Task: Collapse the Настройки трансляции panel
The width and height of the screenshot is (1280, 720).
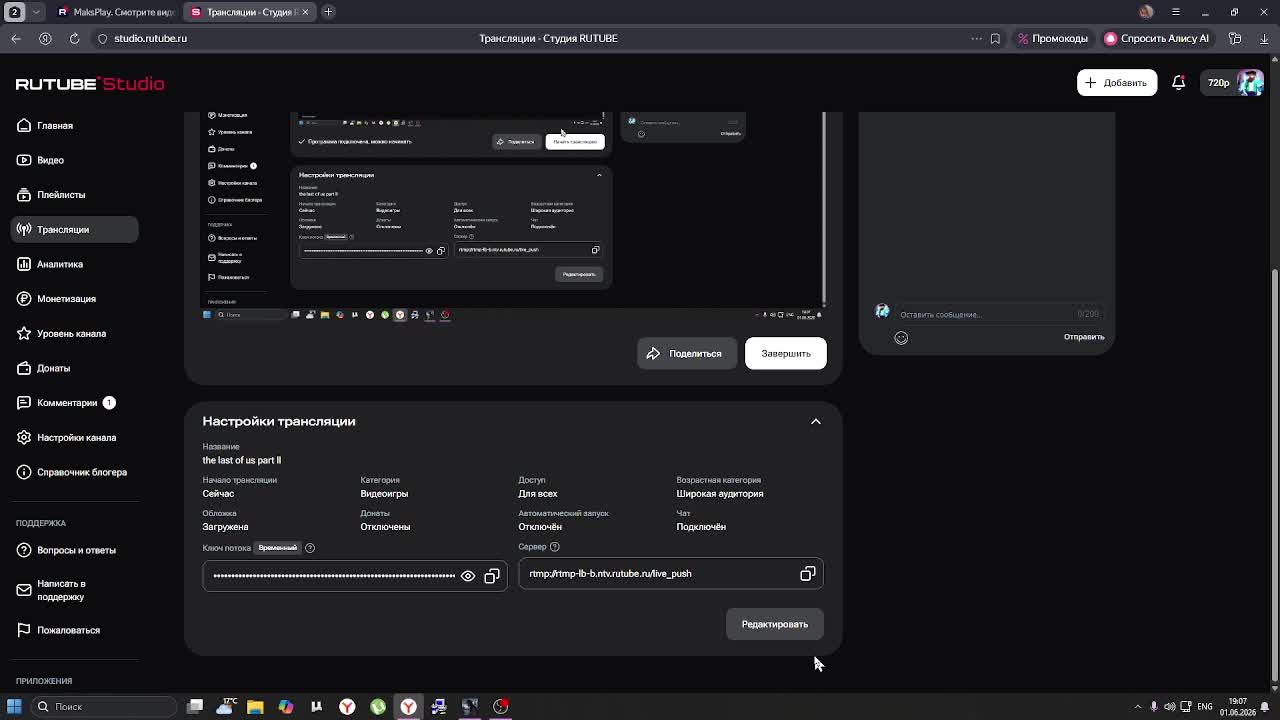Action: pos(816,421)
